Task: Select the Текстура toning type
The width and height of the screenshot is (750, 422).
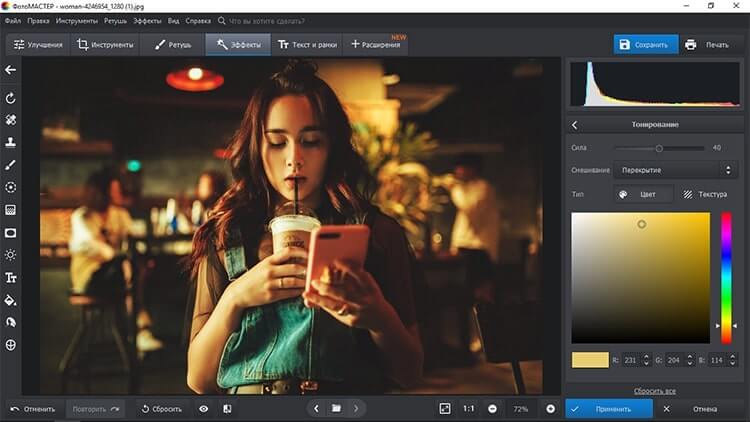Action: 703,195
